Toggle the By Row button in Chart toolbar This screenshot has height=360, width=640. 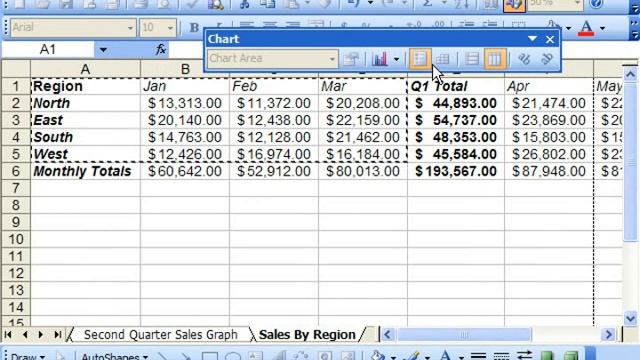click(472, 59)
